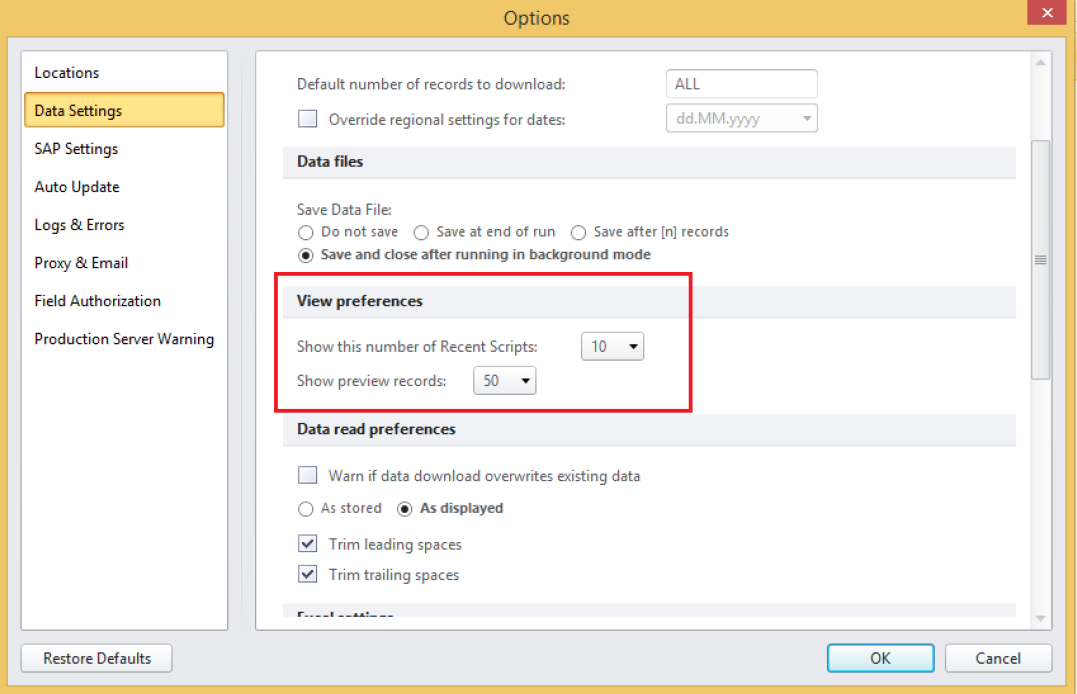The width and height of the screenshot is (1077, 694).
Task: Select the As stored radio button
Action: (x=306, y=508)
